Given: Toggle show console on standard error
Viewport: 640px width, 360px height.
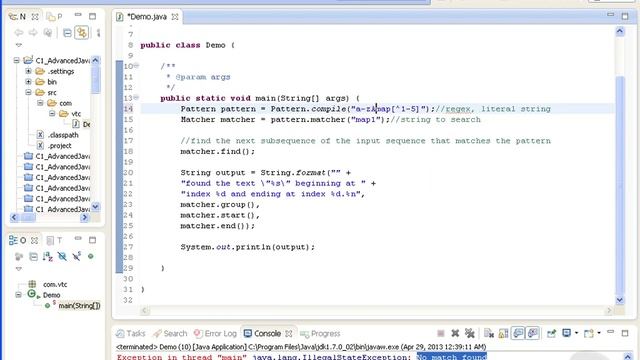Looking at the screenshot, I should coord(533,333).
